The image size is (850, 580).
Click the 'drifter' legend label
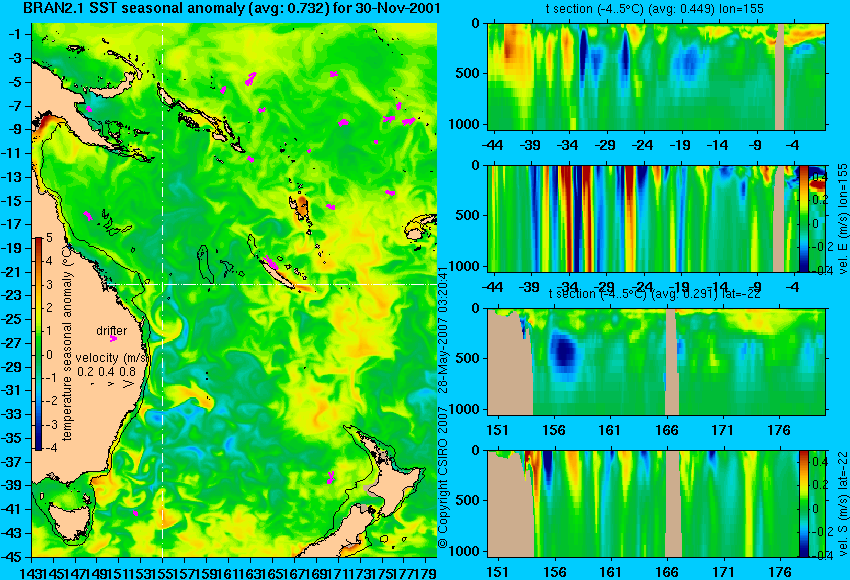point(112,331)
